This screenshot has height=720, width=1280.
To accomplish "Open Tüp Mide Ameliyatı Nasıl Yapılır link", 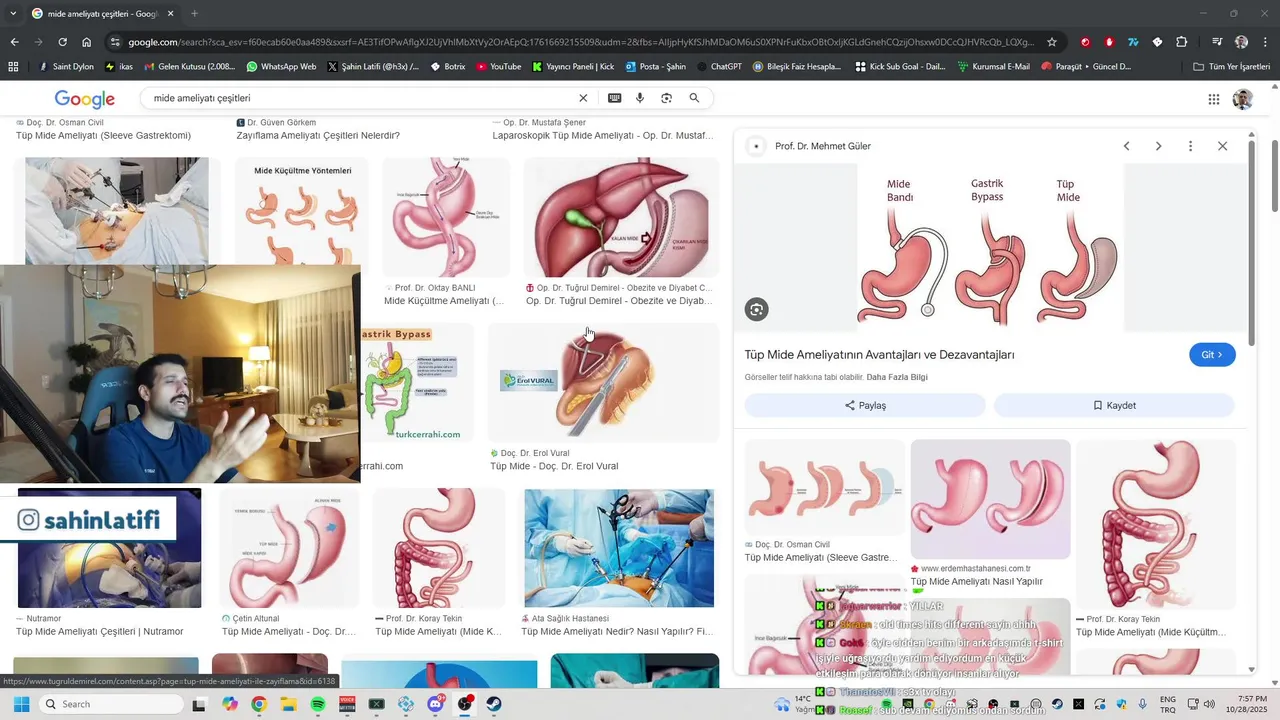I will [976, 581].
